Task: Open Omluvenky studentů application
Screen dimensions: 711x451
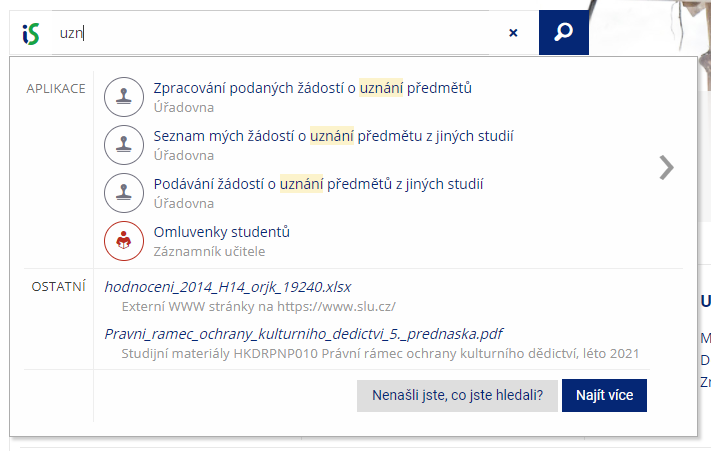Action: [x=221, y=232]
